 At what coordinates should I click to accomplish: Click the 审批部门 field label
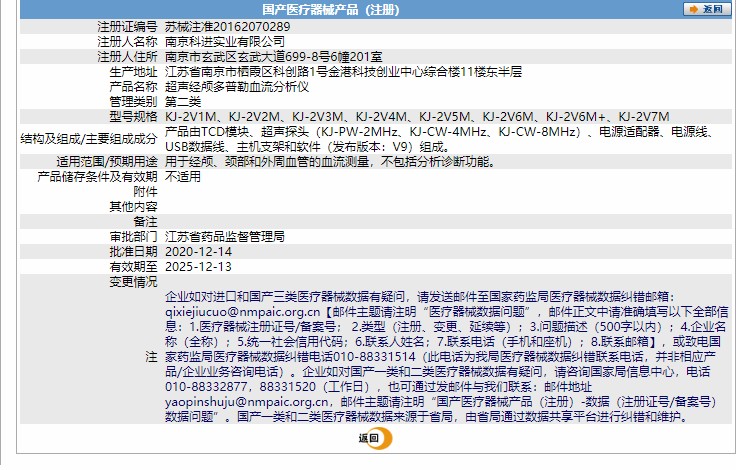point(133,237)
